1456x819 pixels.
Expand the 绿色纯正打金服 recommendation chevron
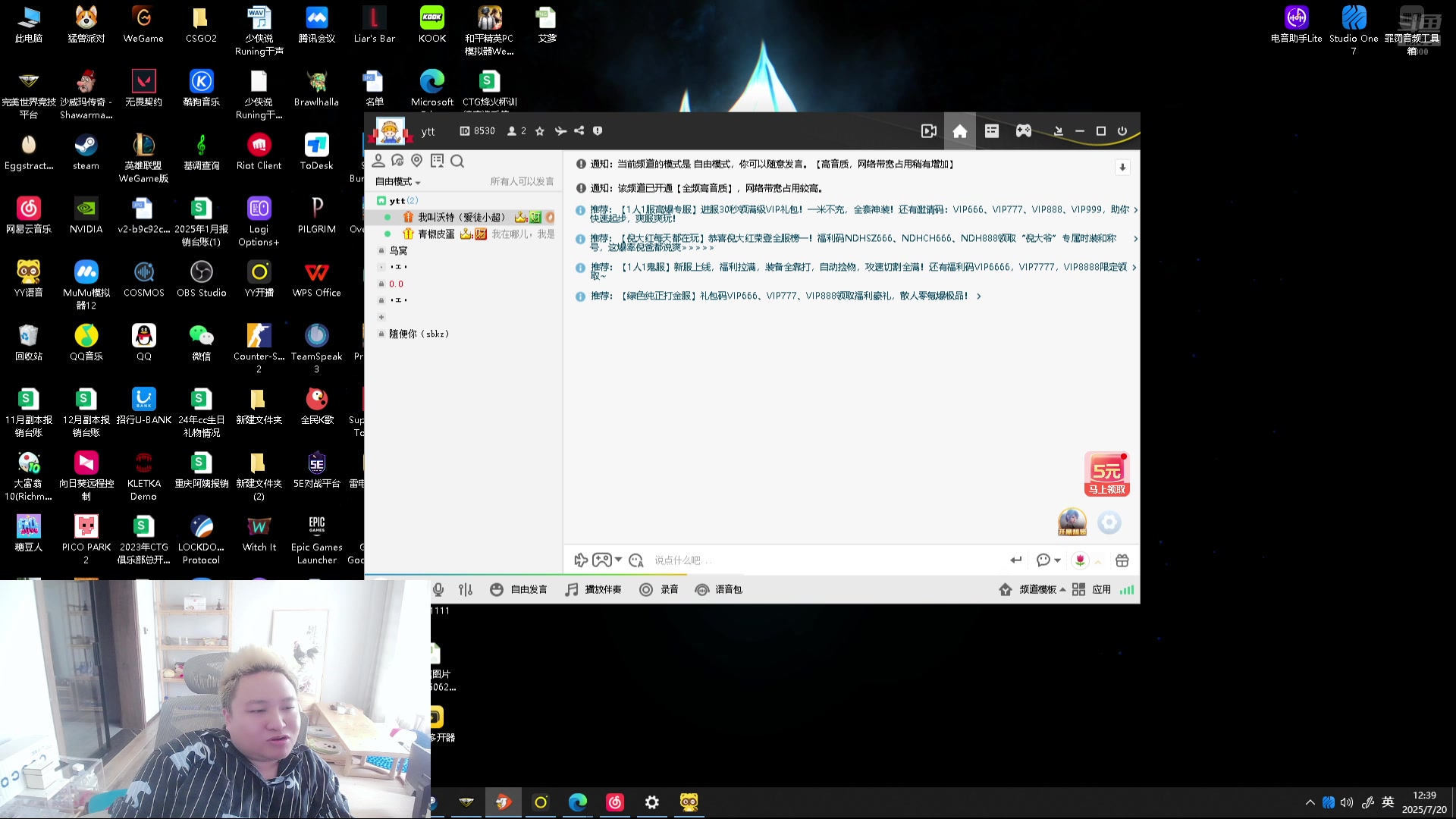click(979, 297)
